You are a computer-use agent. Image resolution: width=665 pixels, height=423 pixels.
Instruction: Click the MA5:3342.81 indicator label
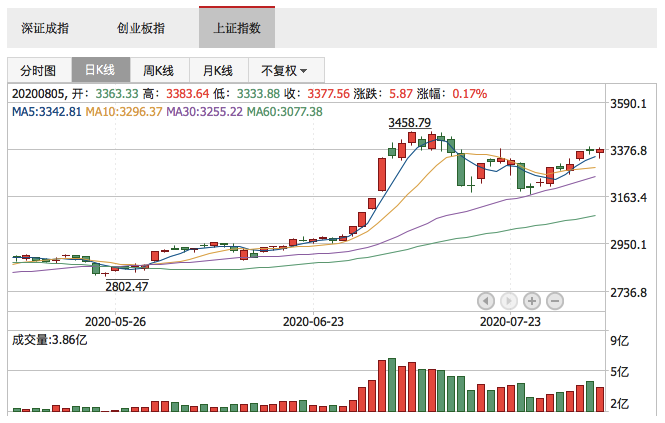tap(46, 112)
